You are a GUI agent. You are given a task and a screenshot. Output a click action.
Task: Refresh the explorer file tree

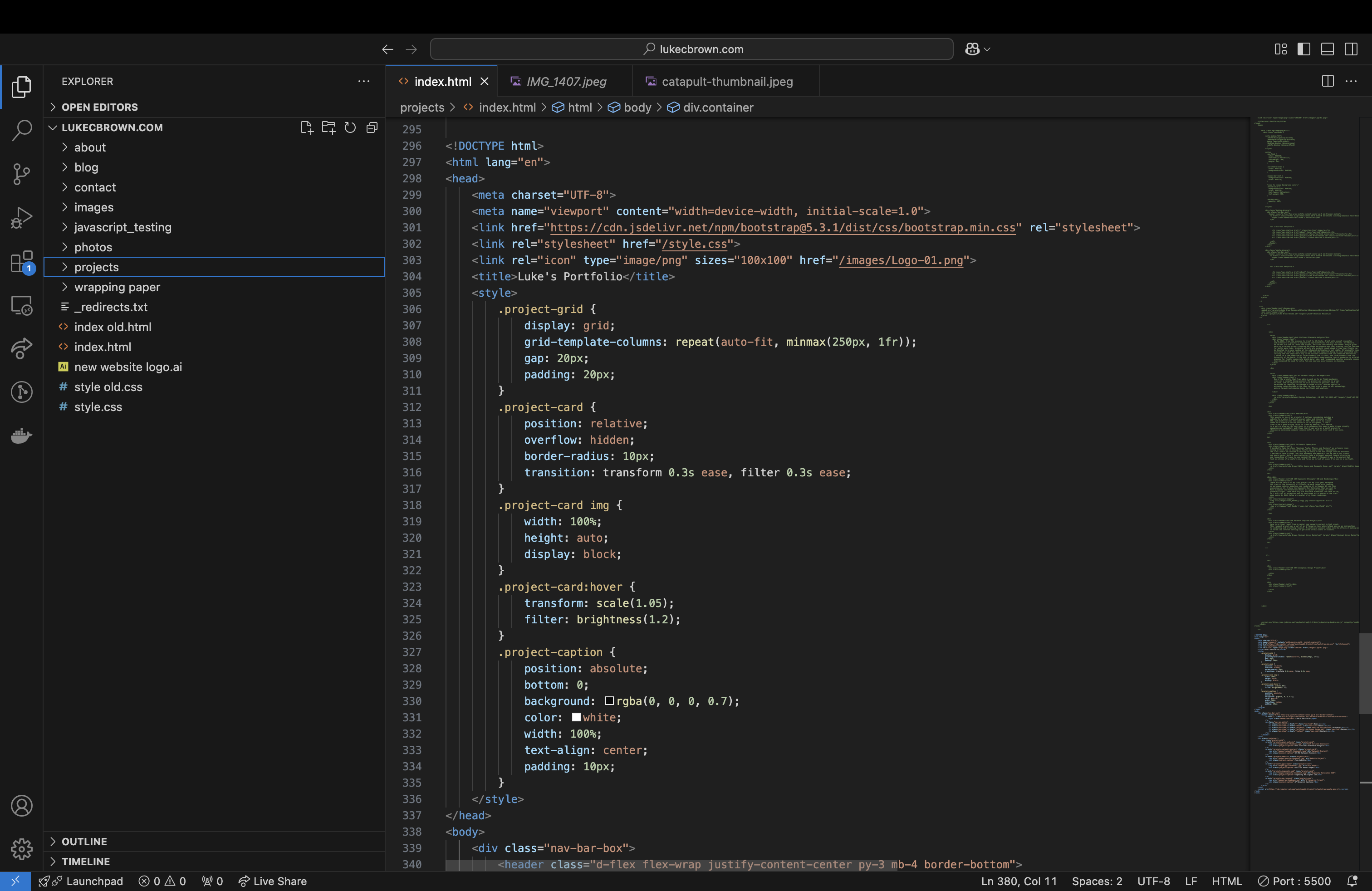point(350,127)
